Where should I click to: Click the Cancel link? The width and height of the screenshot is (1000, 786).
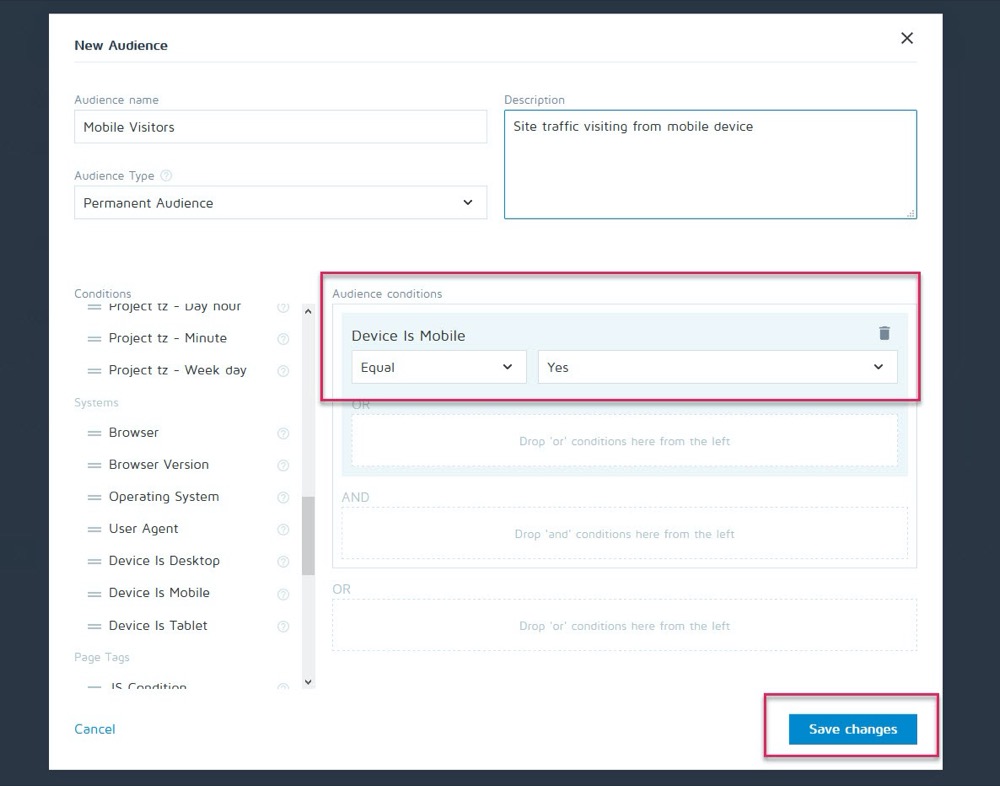click(x=95, y=729)
